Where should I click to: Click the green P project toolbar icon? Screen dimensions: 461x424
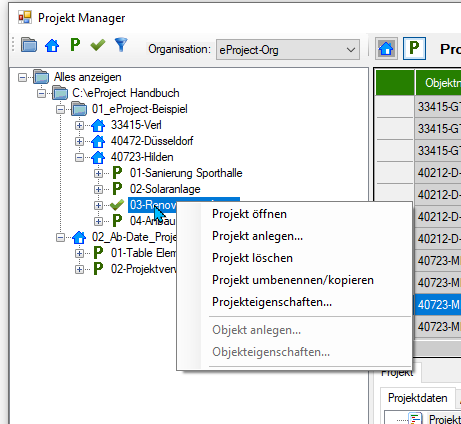point(75,44)
